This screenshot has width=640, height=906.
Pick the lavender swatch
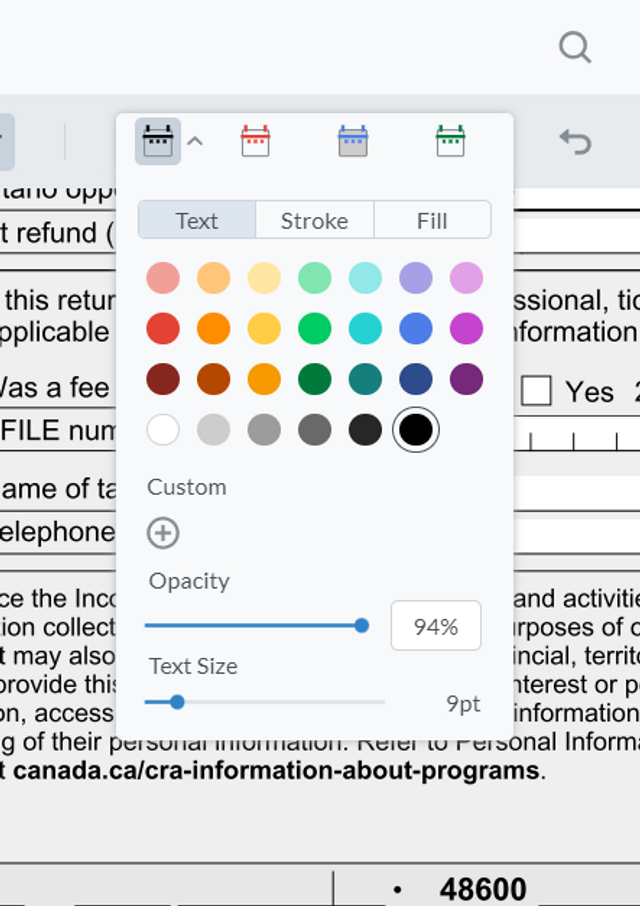point(416,278)
